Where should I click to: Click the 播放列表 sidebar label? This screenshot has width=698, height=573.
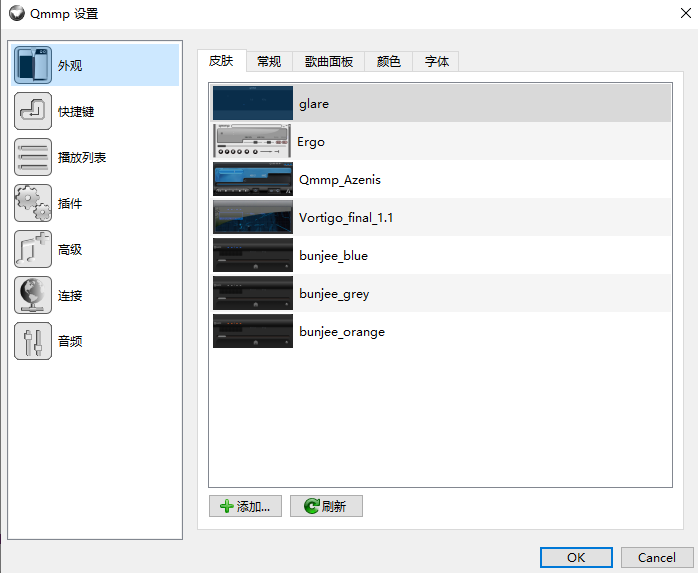[x=82, y=158]
